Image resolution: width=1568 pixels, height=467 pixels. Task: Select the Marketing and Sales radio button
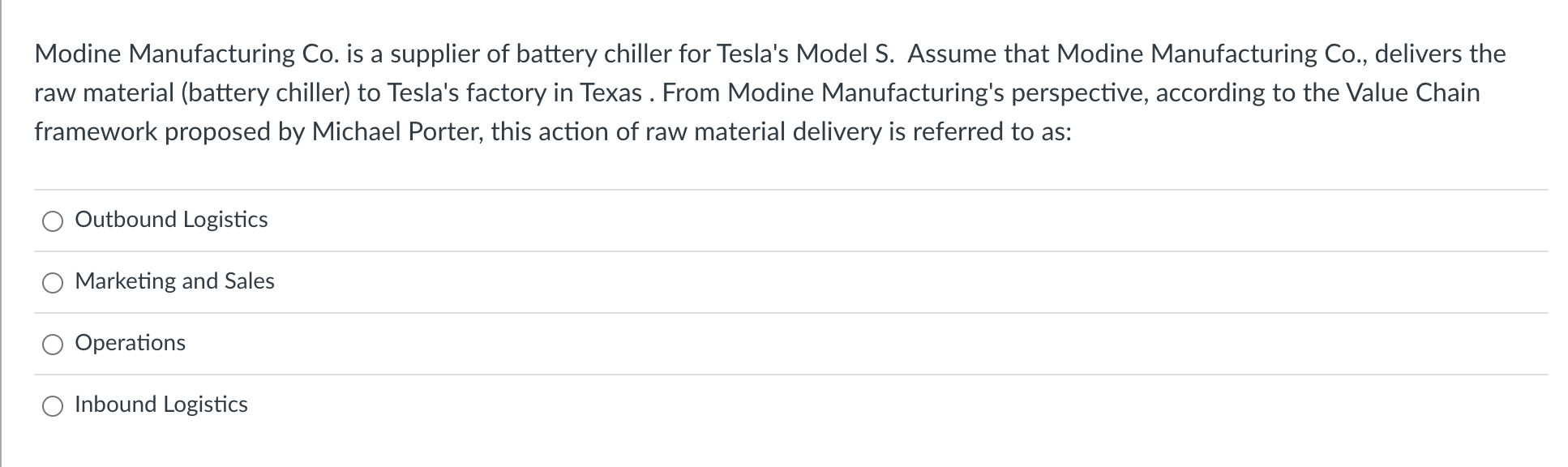pyautogui.click(x=53, y=283)
